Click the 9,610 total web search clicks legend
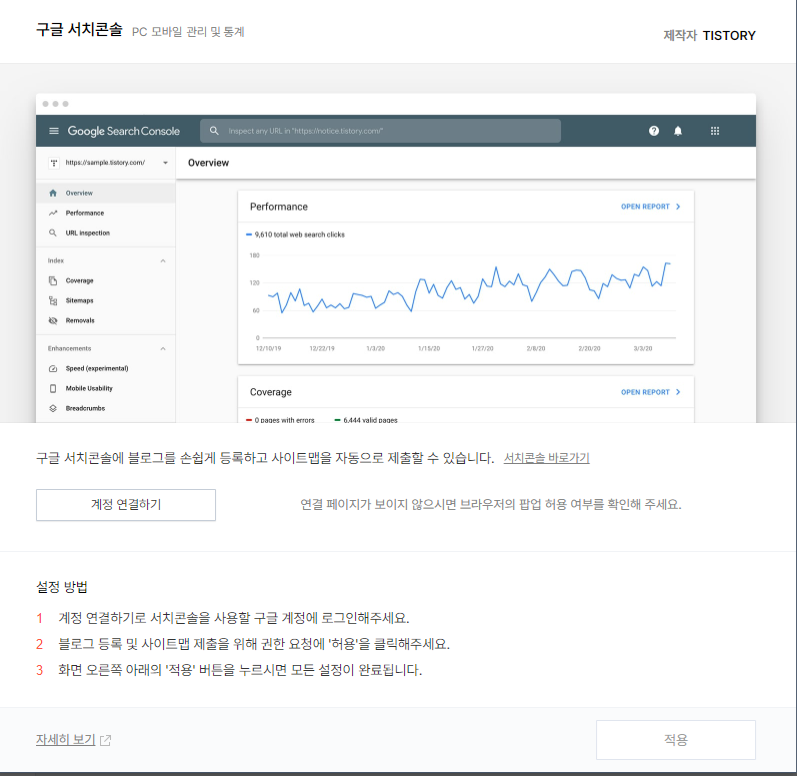Image resolution: width=797 pixels, height=776 pixels. pos(295,235)
